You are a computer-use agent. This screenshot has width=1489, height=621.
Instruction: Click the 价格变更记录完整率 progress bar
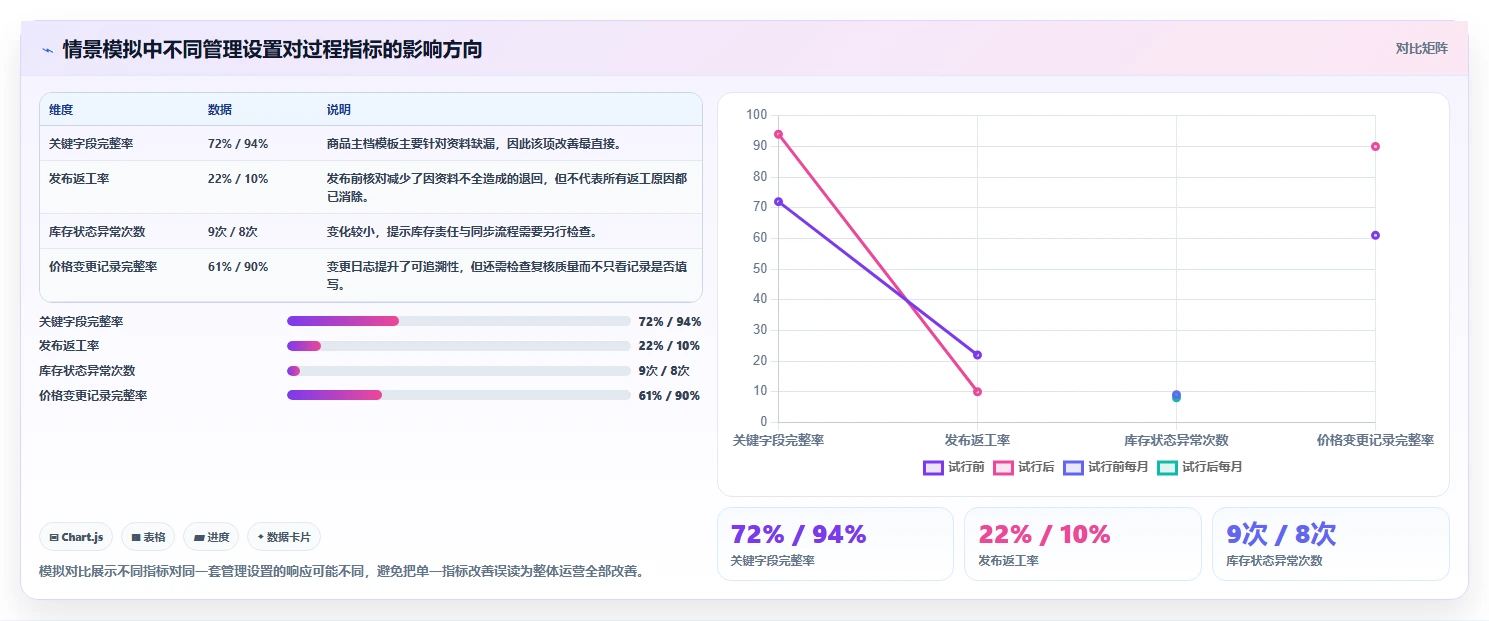(458, 395)
